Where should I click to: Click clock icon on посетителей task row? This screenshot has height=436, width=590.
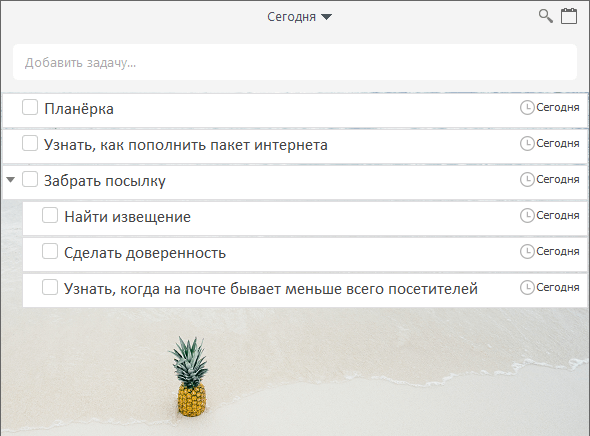527,288
